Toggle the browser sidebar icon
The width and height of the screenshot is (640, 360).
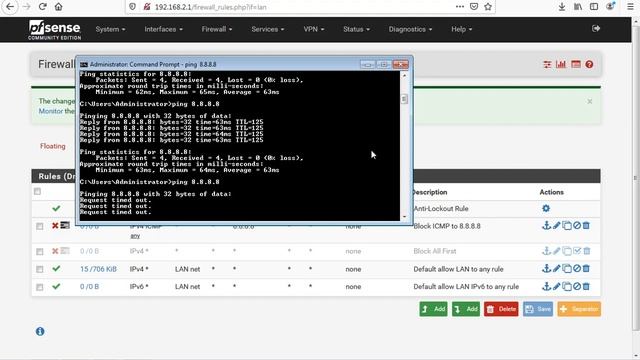(x=594, y=7)
